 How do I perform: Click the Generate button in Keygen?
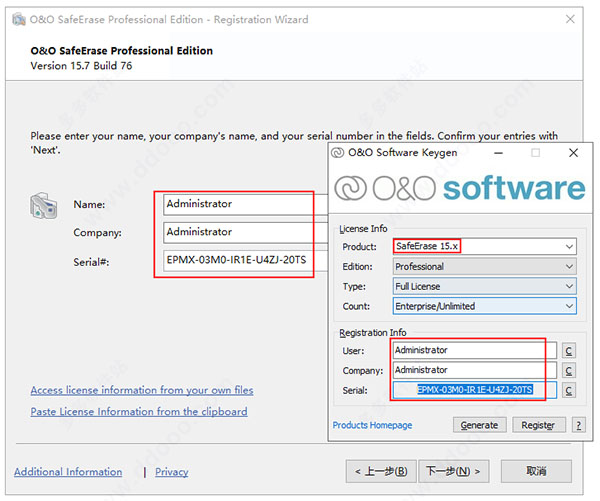click(479, 425)
